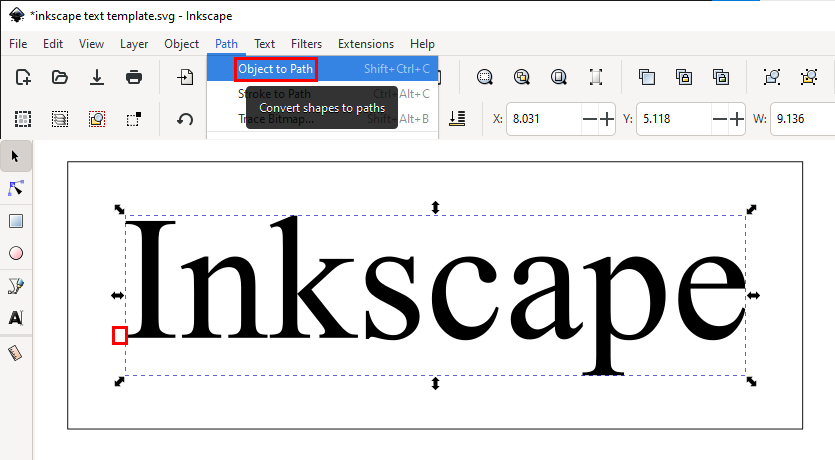Decrease Y value with minus button
The height and width of the screenshot is (460, 835).
click(719, 119)
